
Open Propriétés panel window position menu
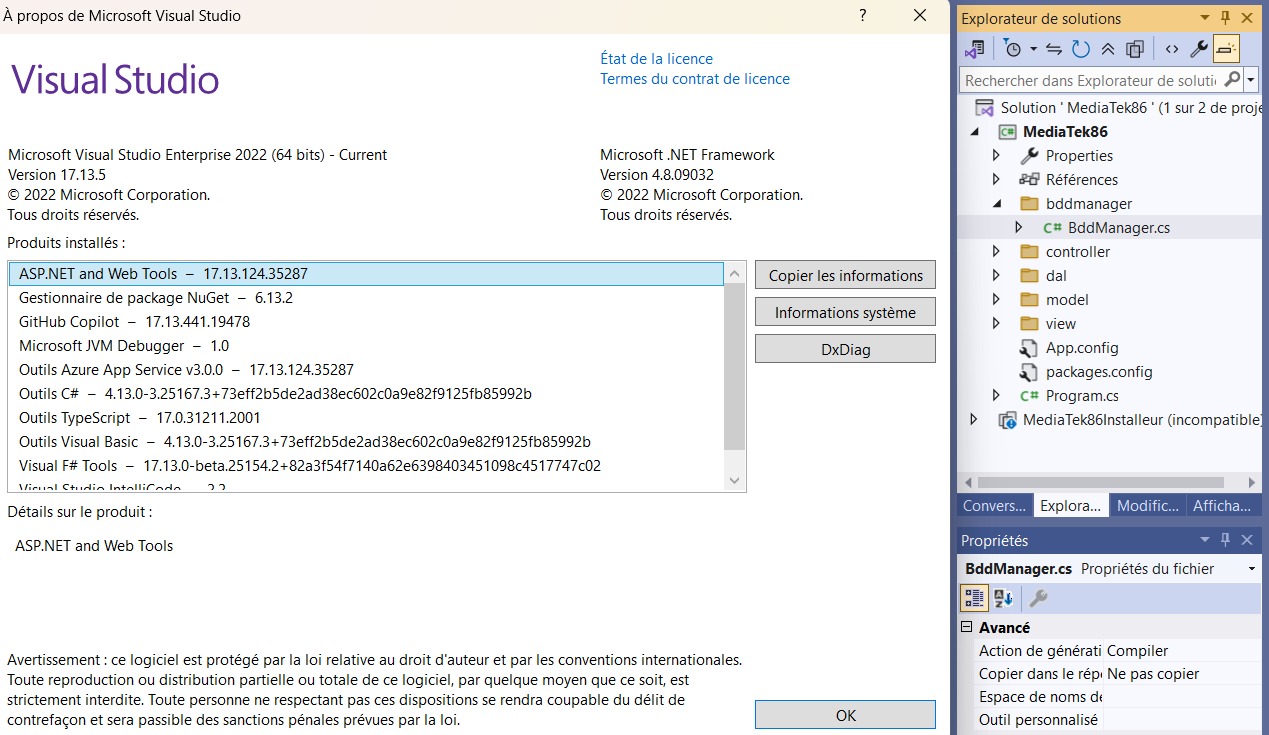[x=1203, y=540]
